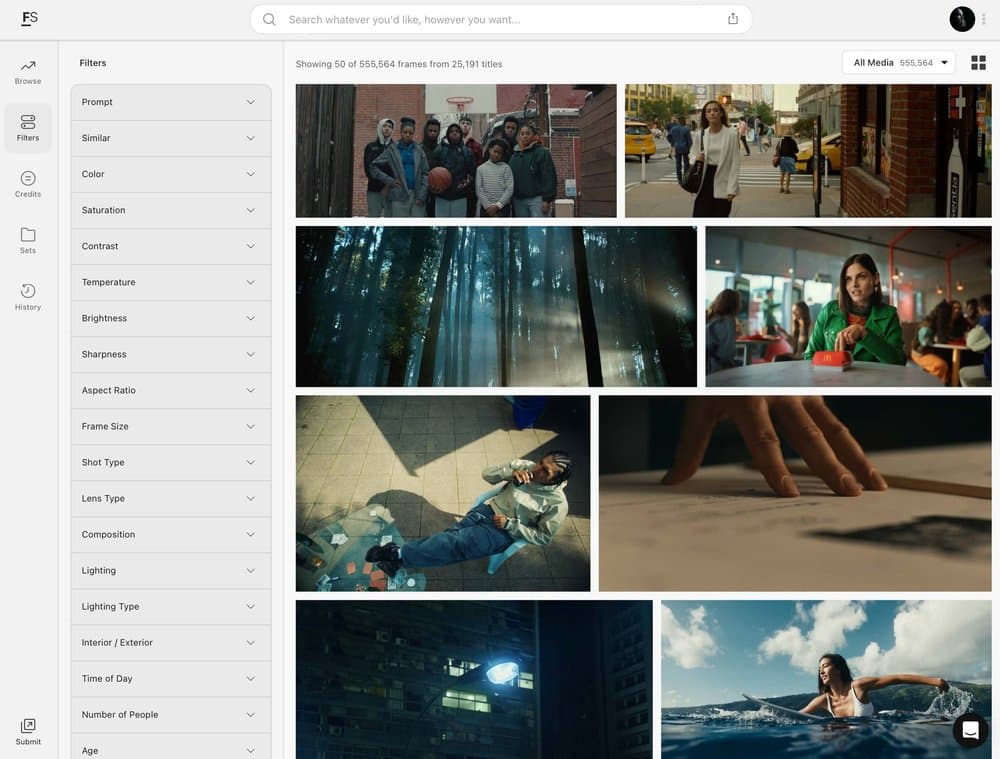1000x759 pixels.
Task: Click the FS logo in the top left
Action: [29, 18]
